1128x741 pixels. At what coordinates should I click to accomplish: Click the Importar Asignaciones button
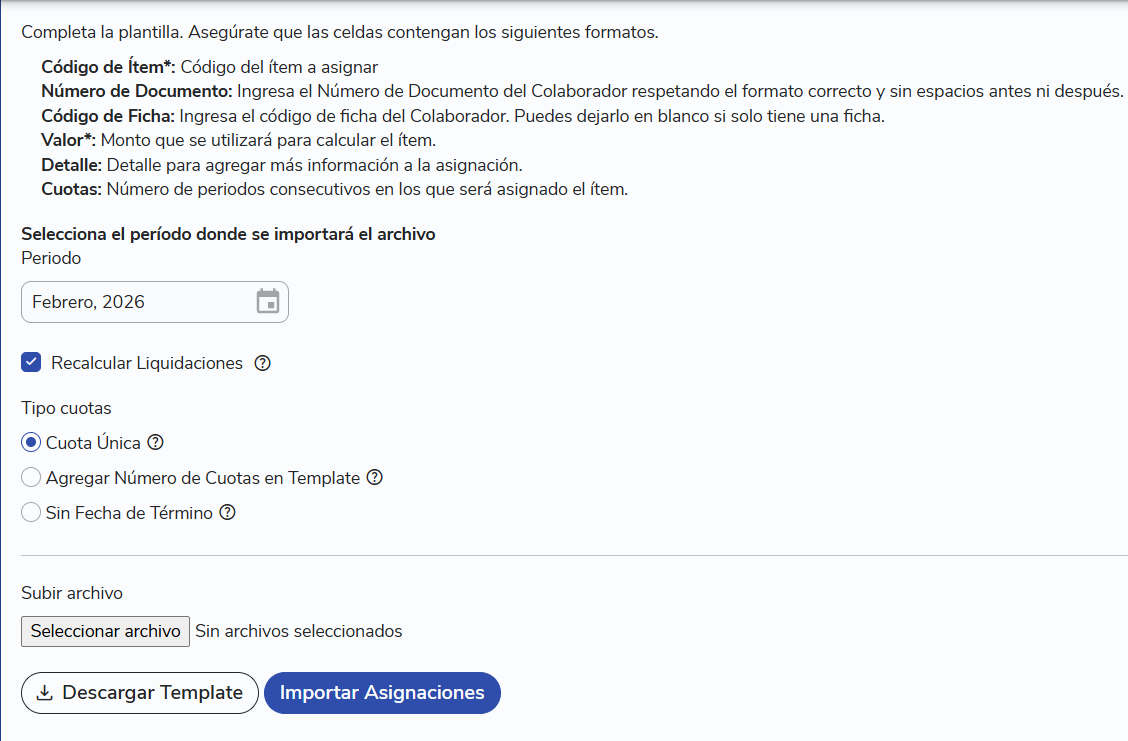click(382, 693)
